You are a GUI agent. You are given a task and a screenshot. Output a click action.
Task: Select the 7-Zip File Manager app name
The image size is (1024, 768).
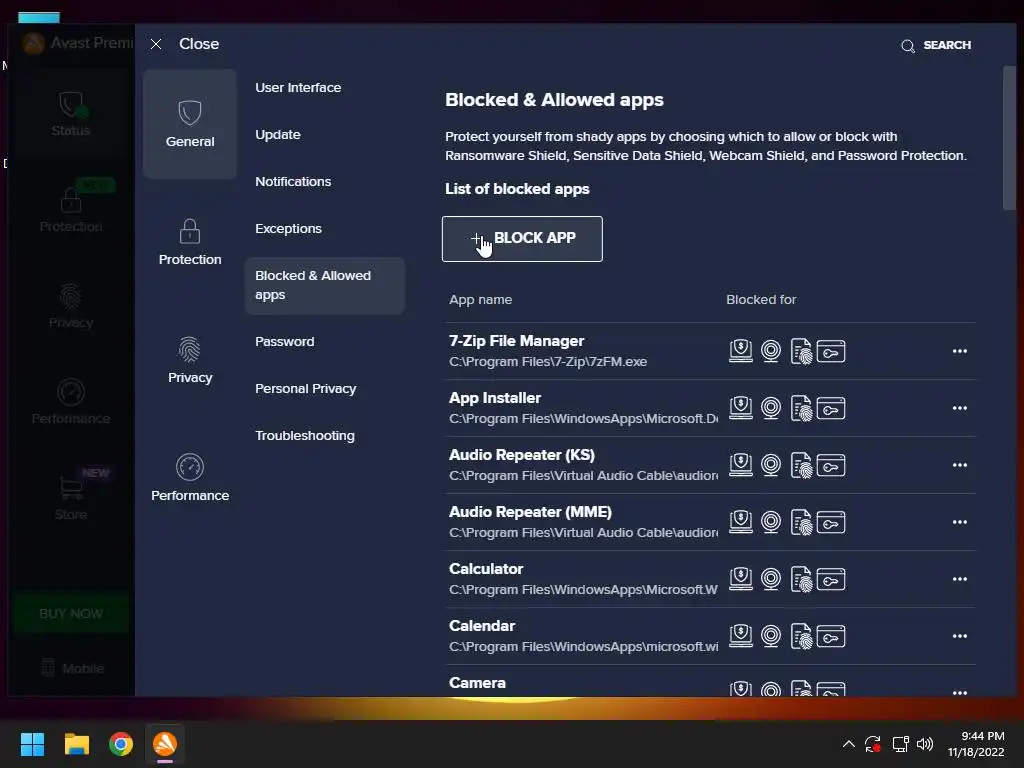(516, 341)
